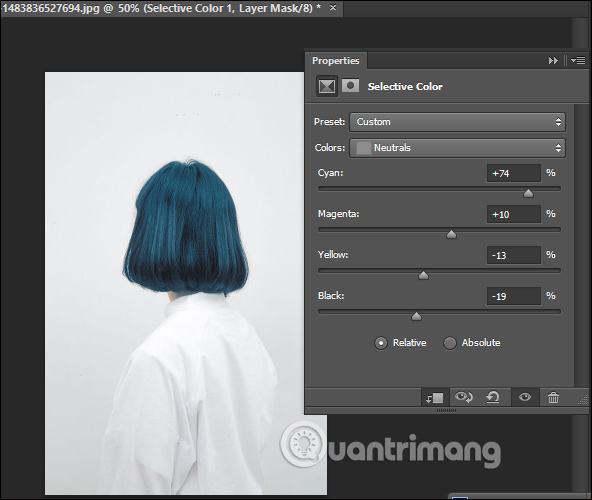
Task: Click the Magenta value field showing +10
Action: pyautogui.click(x=513, y=215)
